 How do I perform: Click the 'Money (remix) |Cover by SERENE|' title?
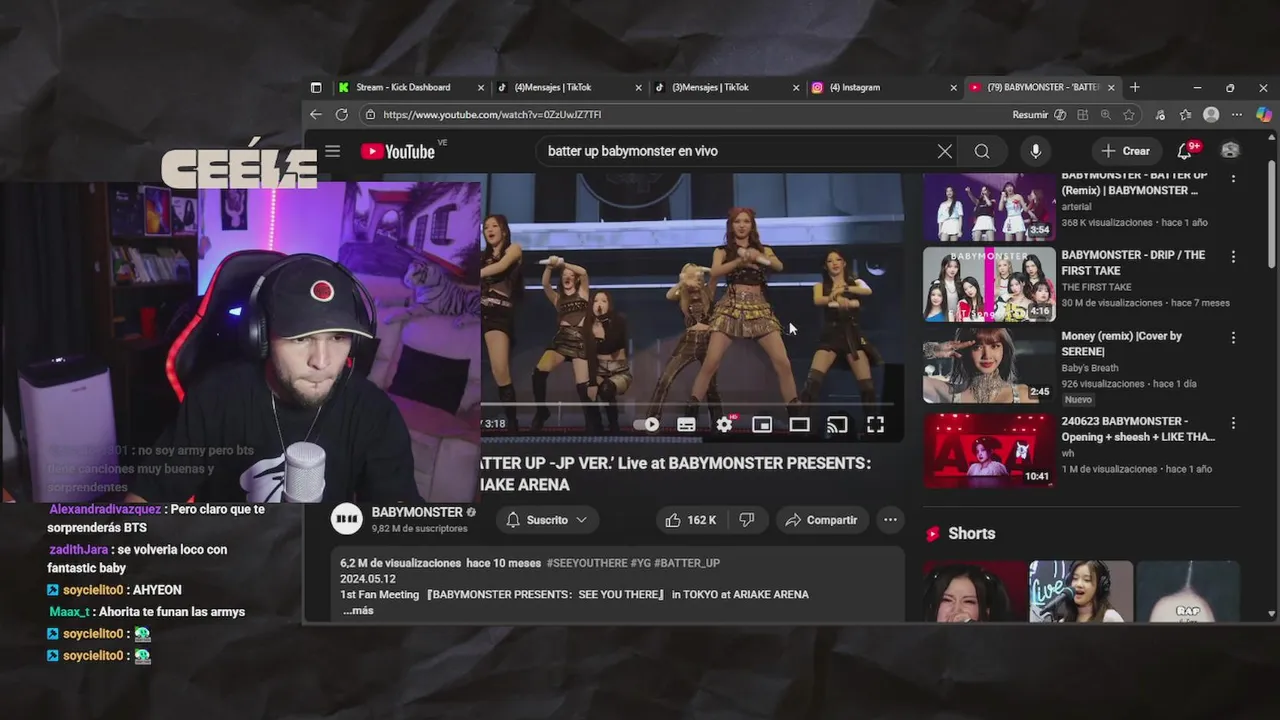click(1121, 344)
